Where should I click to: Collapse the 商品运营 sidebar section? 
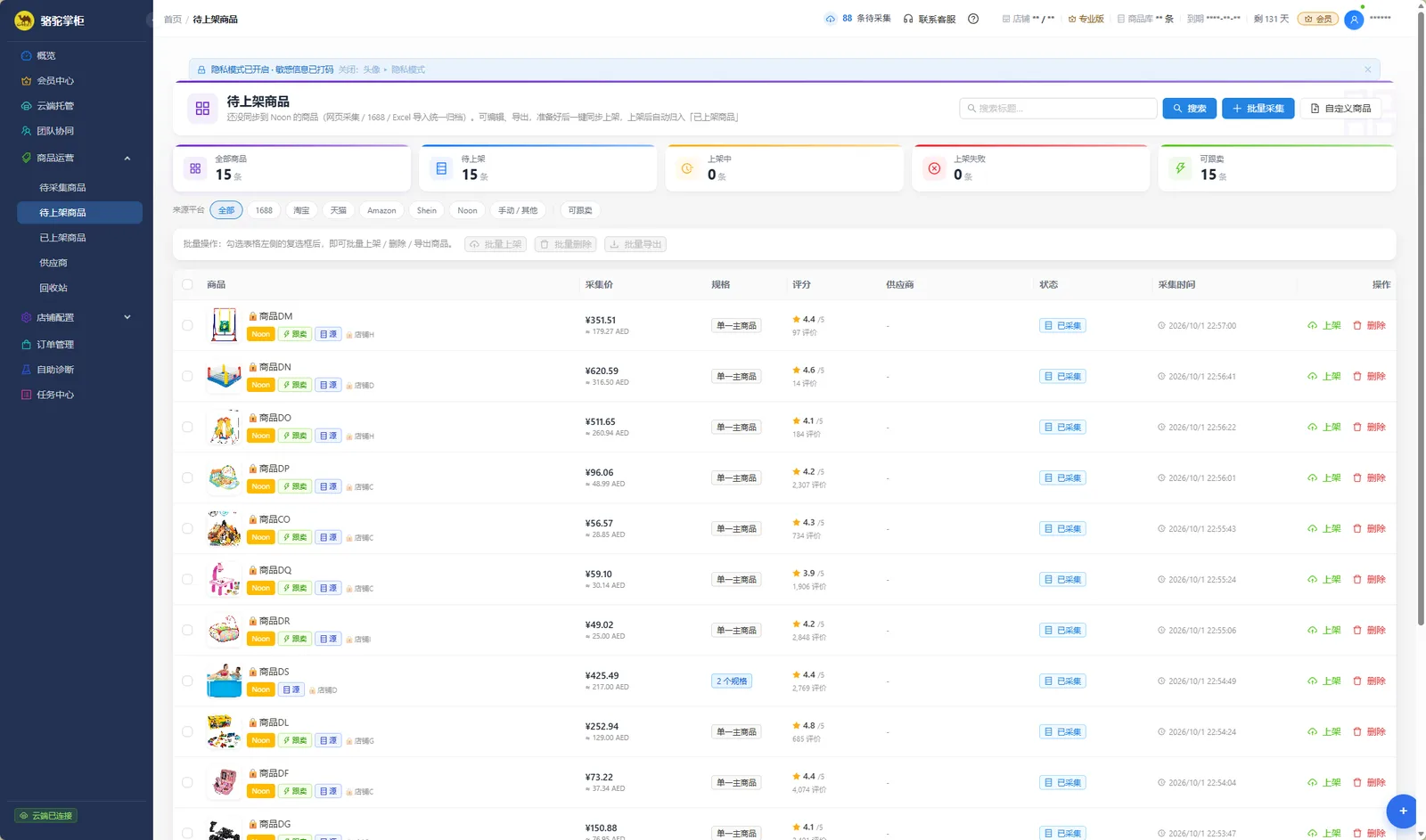(79, 158)
